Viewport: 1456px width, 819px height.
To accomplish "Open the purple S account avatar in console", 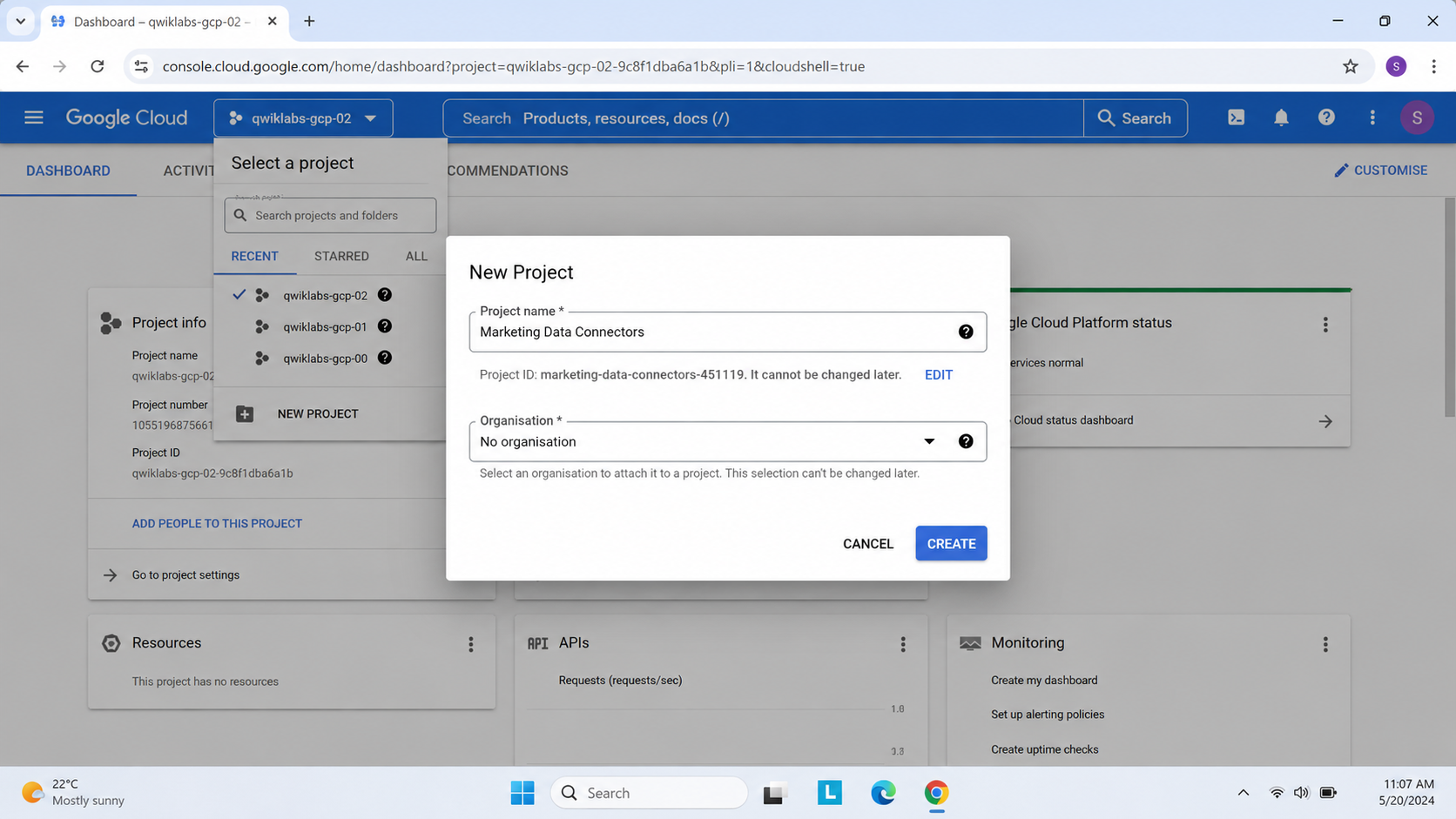I will click(x=1417, y=117).
